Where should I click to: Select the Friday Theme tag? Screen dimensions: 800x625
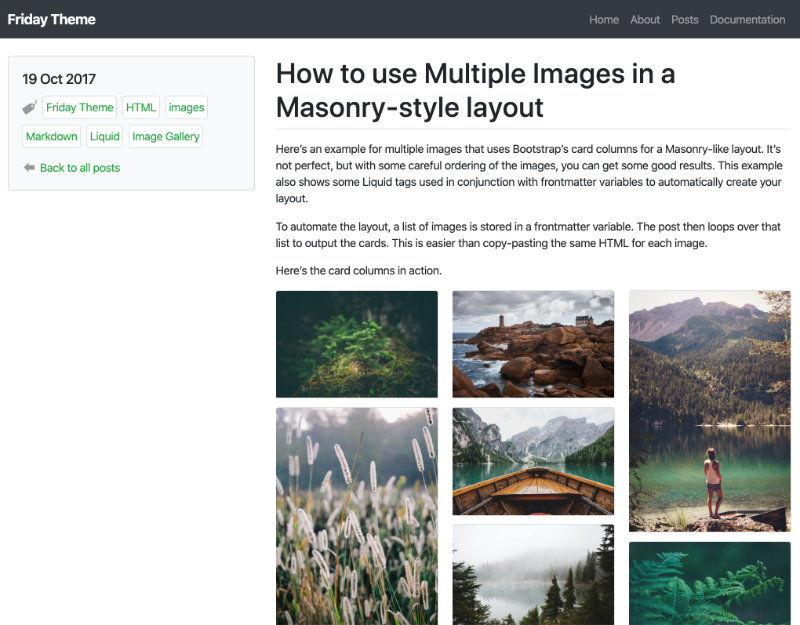point(80,107)
